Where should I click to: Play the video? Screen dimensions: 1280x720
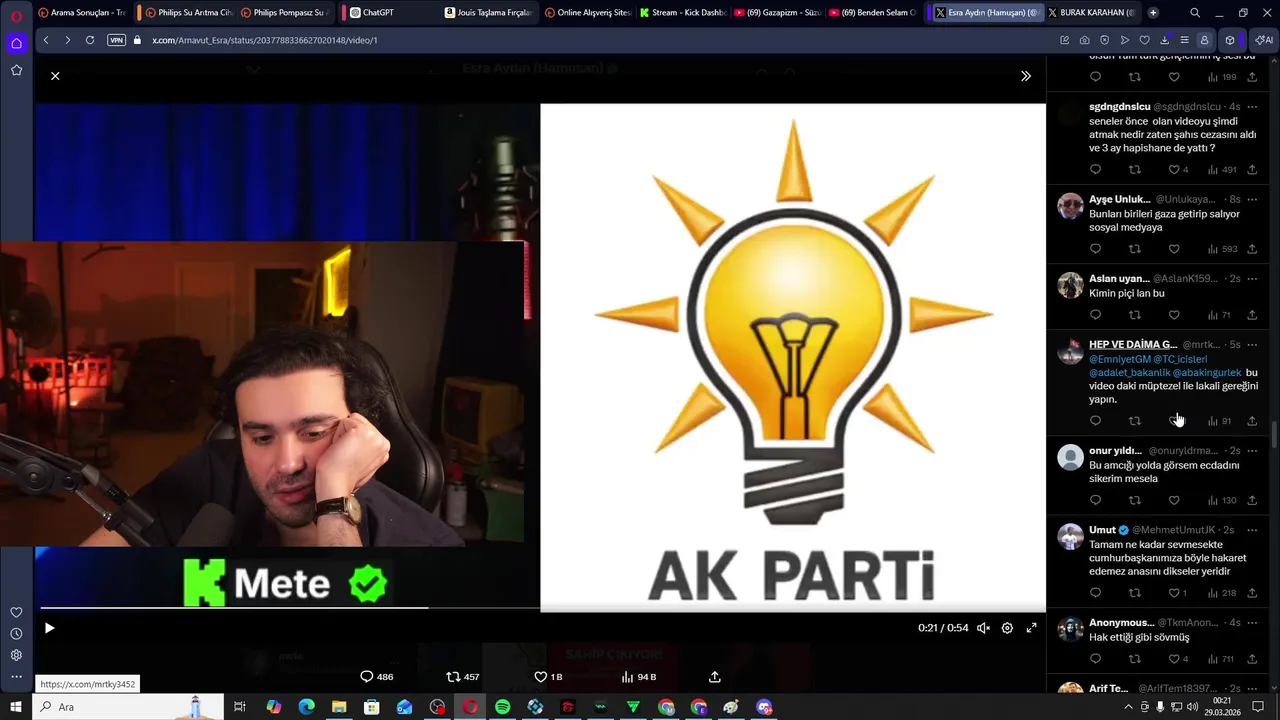pos(49,628)
